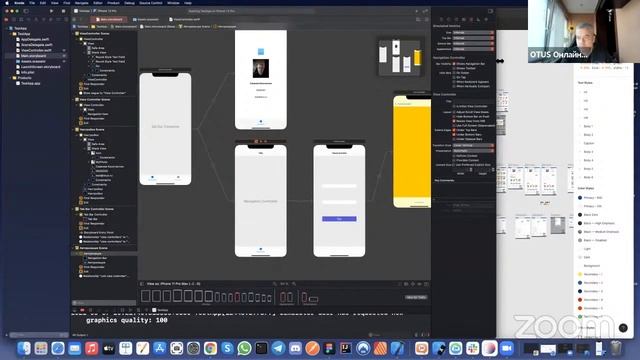This screenshot has height=360, width=640.
Task: Click the Stop button in Xcode toolbar
Action: [x=63, y=11]
